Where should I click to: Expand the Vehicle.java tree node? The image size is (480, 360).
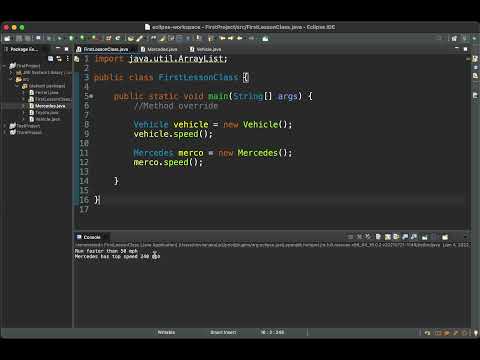(x=23, y=119)
